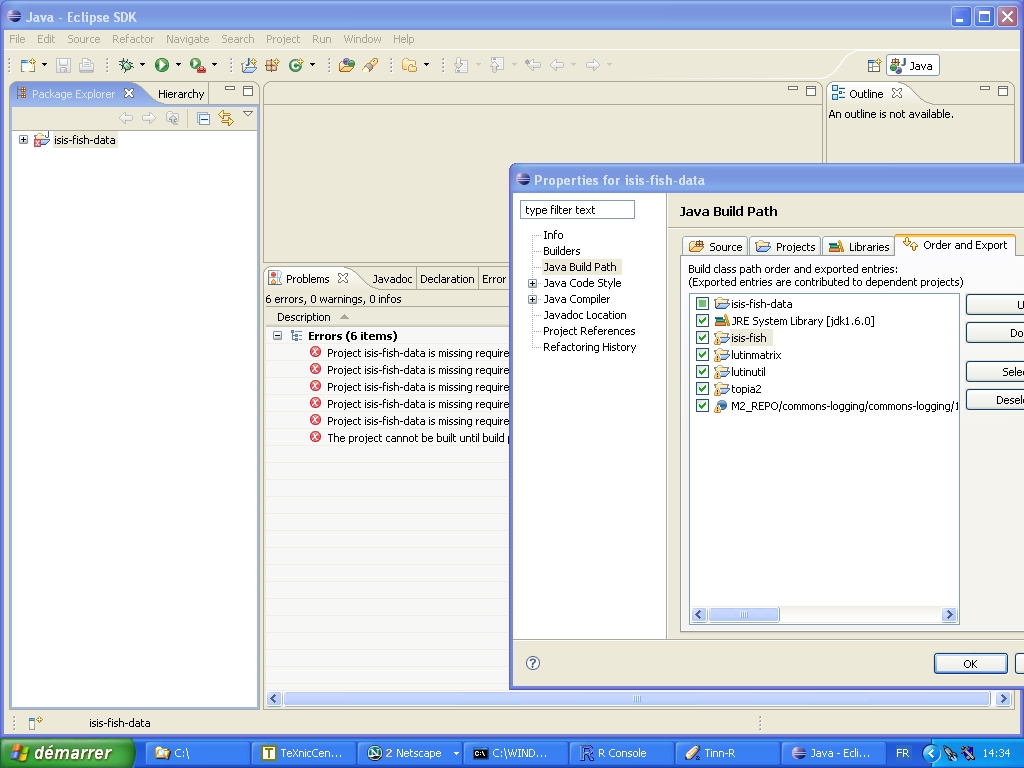Start Debug with the bug icon
Viewport: 1024px width, 768px height.
coord(126,65)
